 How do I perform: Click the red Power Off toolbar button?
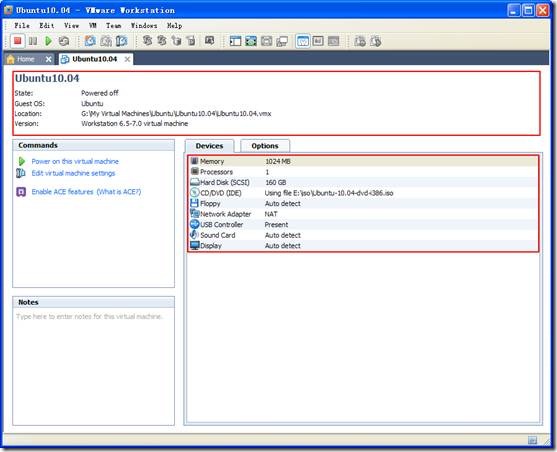click(17, 41)
